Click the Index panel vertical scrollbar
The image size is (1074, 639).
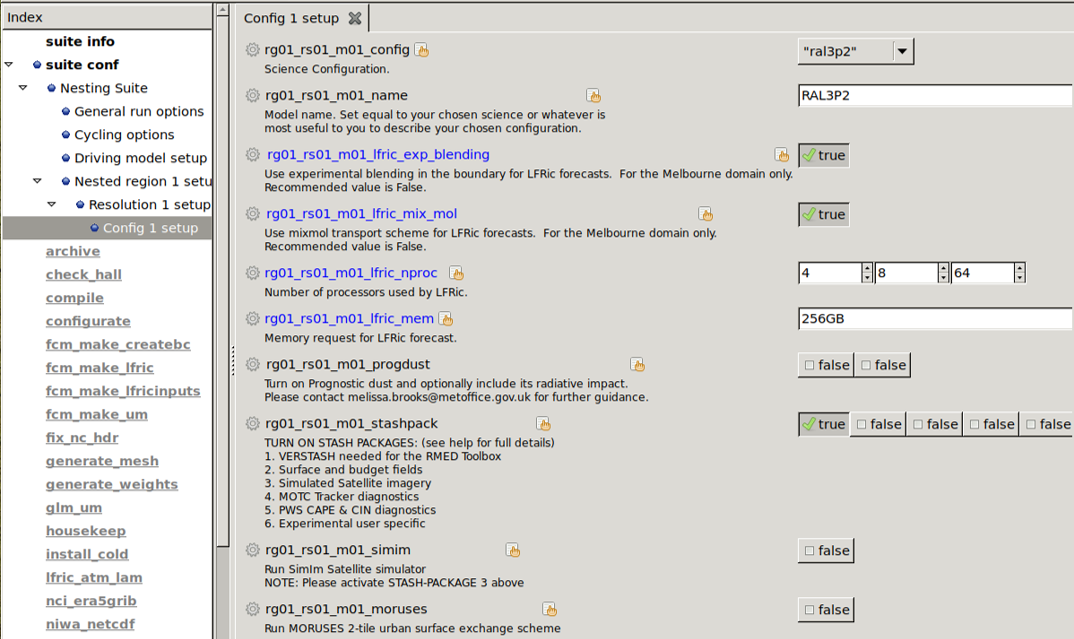[x=223, y=281]
